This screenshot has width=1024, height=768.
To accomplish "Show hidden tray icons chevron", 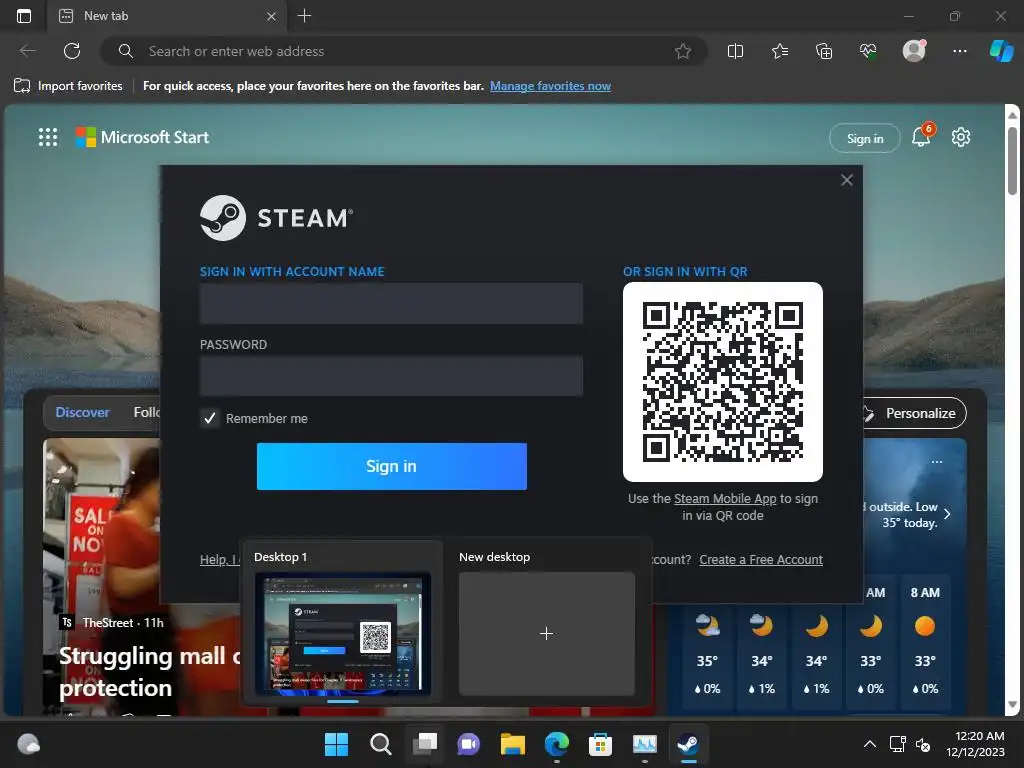I will click(869, 744).
